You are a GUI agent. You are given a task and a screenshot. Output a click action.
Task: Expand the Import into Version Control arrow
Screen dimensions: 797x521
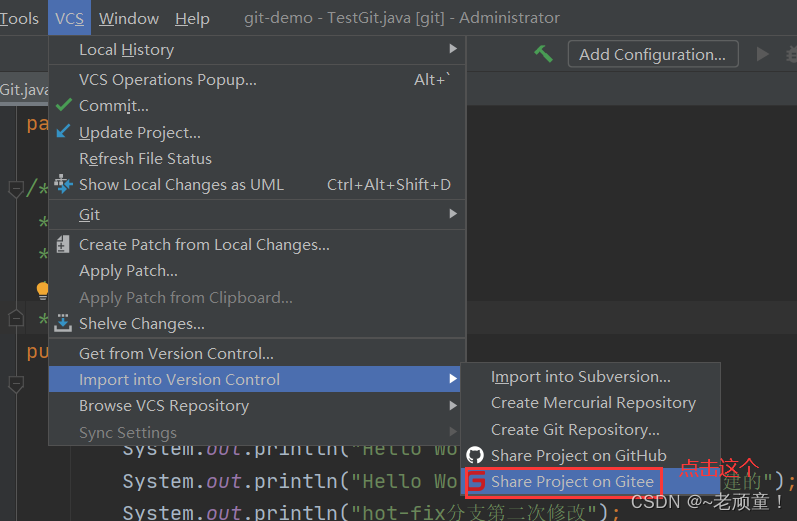click(453, 379)
